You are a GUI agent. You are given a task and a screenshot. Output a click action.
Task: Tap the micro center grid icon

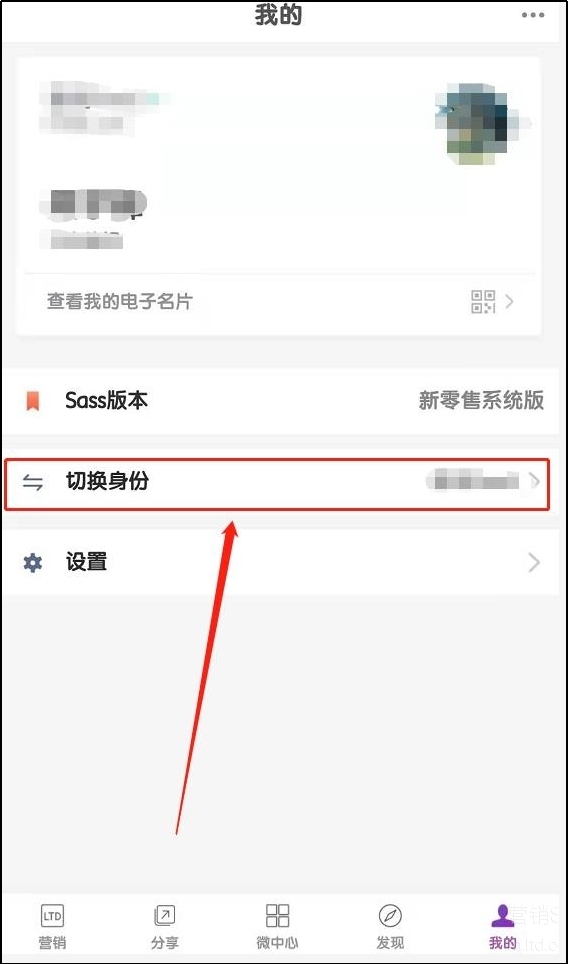[277, 915]
